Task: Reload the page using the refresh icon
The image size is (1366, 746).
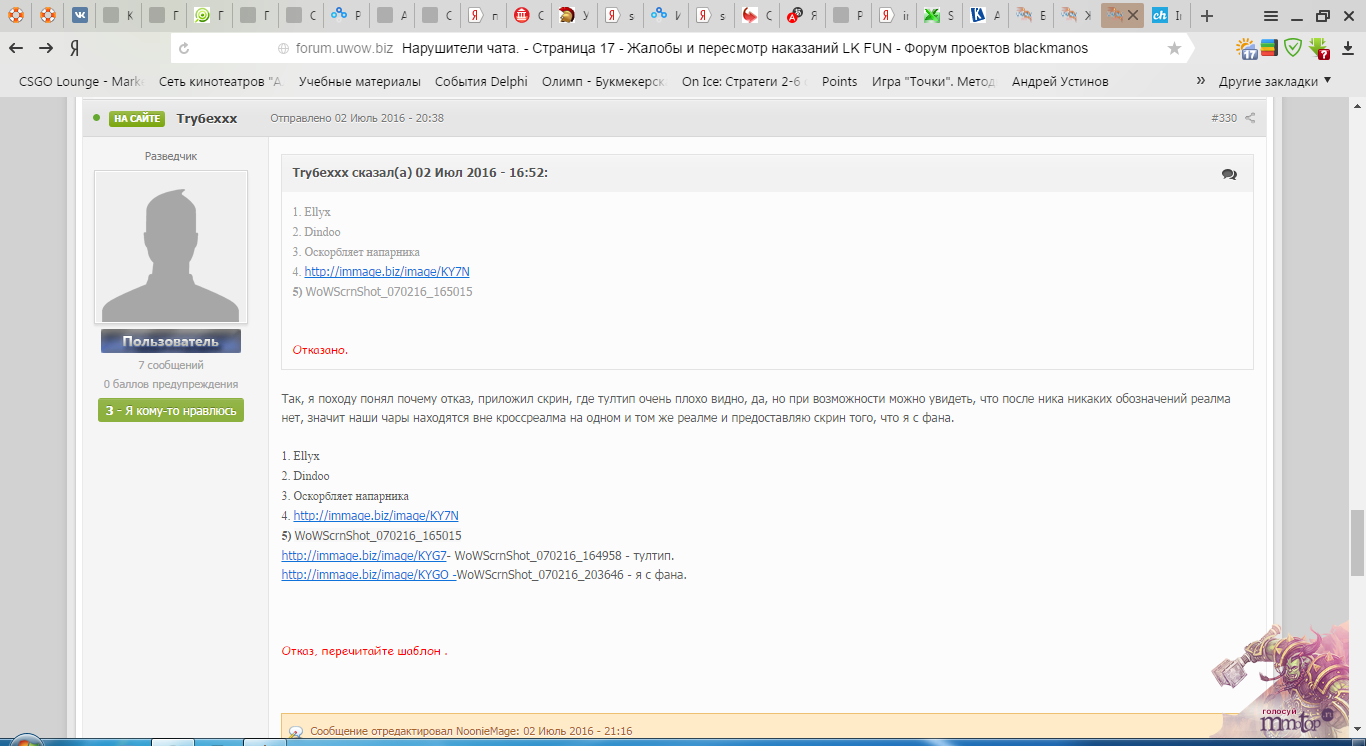Action: click(184, 48)
